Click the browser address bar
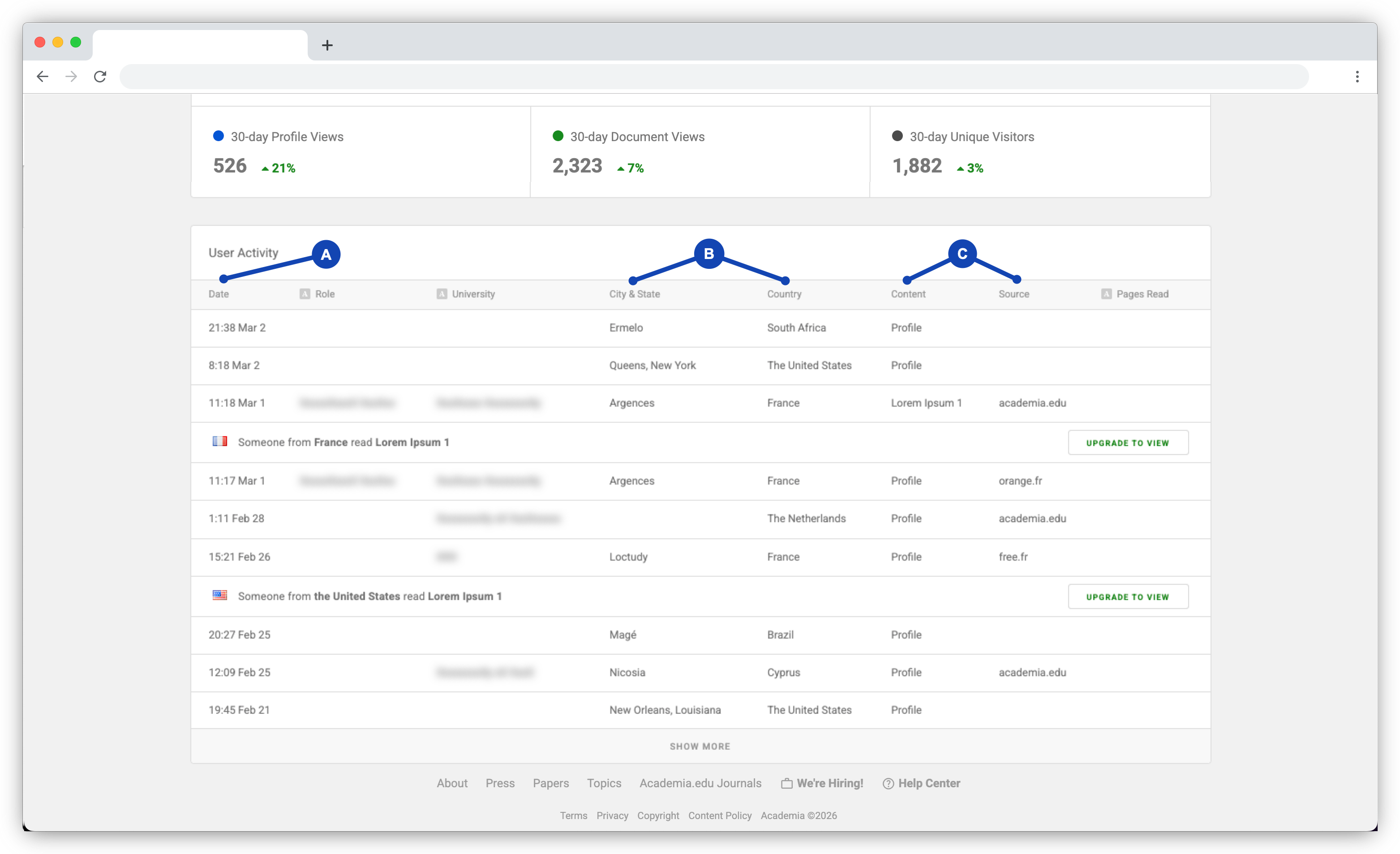Viewport: 1400px width, 854px height. pyautogui.click(x=714, y=77)
